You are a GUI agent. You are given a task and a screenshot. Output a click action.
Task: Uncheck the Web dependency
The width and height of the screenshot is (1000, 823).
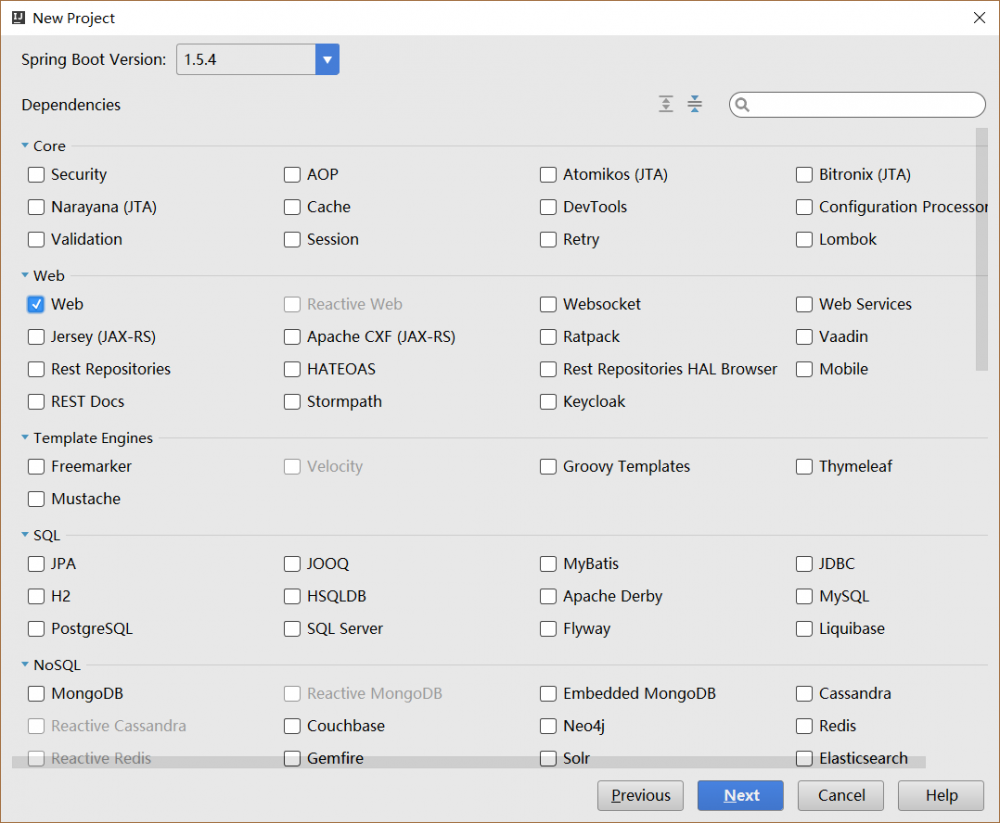pos(36,304)
